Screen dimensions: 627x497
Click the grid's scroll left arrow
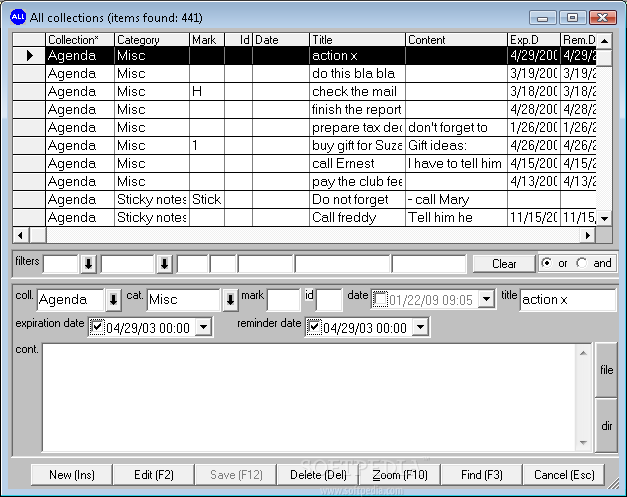(x=21, y=235)
